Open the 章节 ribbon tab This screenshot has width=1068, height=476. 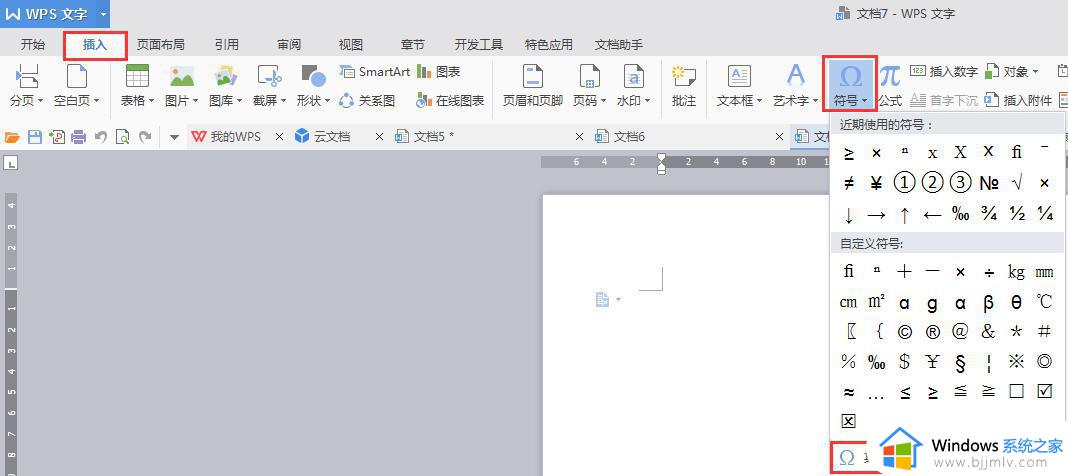click(x=413, y=45)
